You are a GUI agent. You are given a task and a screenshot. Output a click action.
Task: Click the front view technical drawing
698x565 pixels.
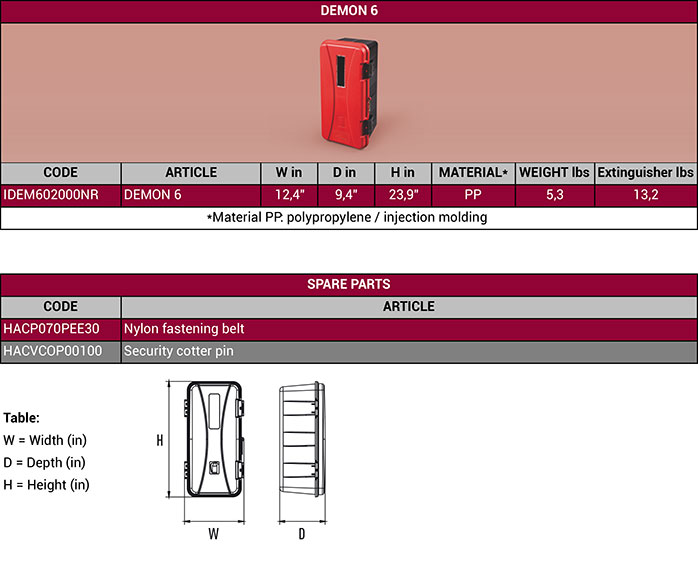pyautogui.click(x=212, y=450)
